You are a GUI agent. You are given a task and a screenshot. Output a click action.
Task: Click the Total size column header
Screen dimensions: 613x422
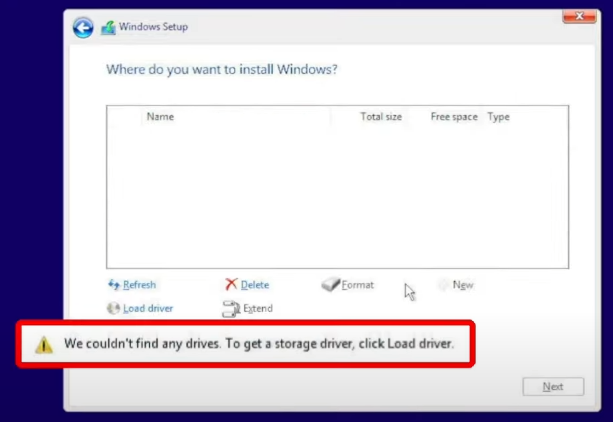381,117
